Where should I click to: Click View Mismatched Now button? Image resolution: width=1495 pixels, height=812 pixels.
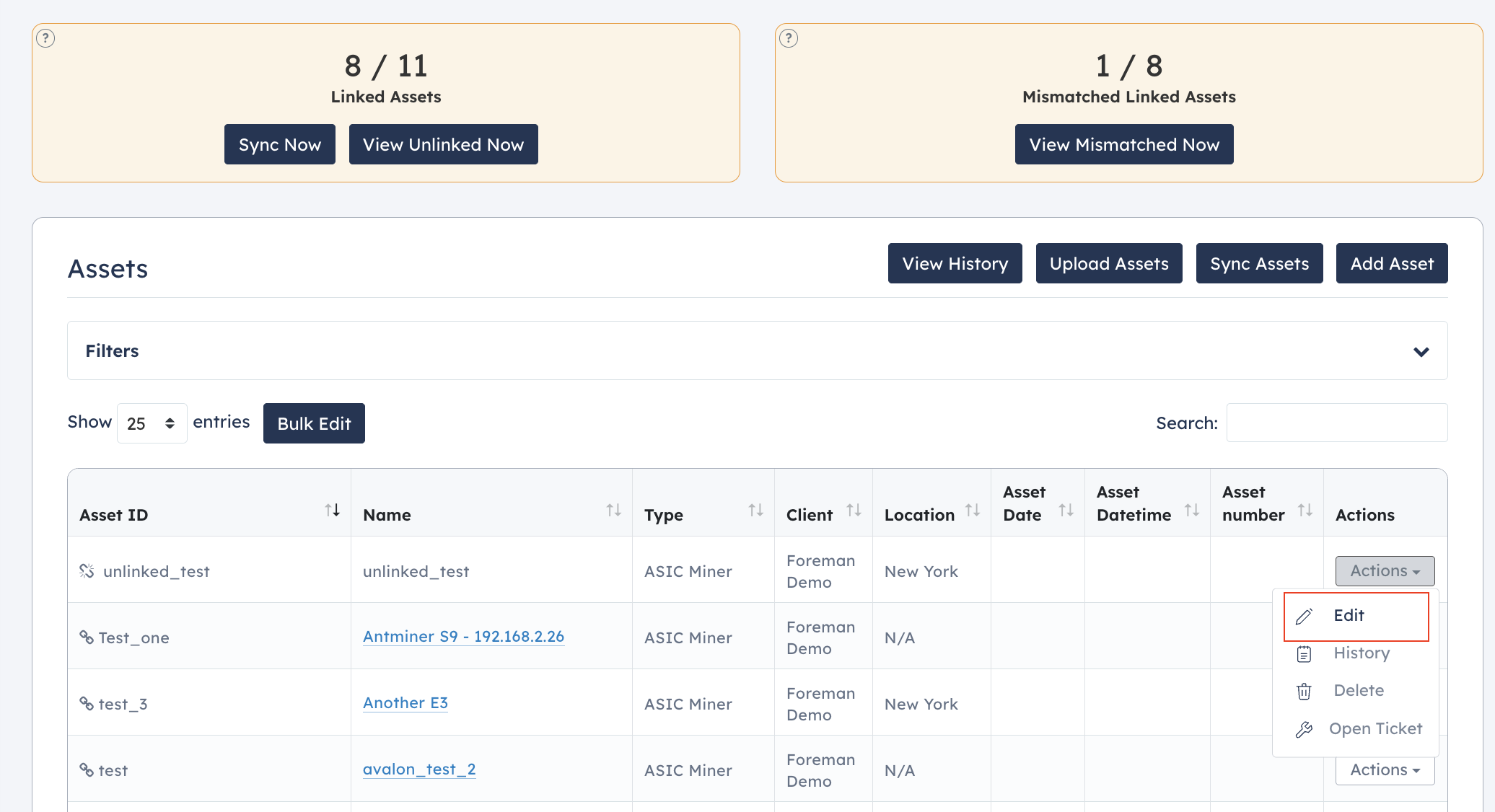pos(1124,144)
